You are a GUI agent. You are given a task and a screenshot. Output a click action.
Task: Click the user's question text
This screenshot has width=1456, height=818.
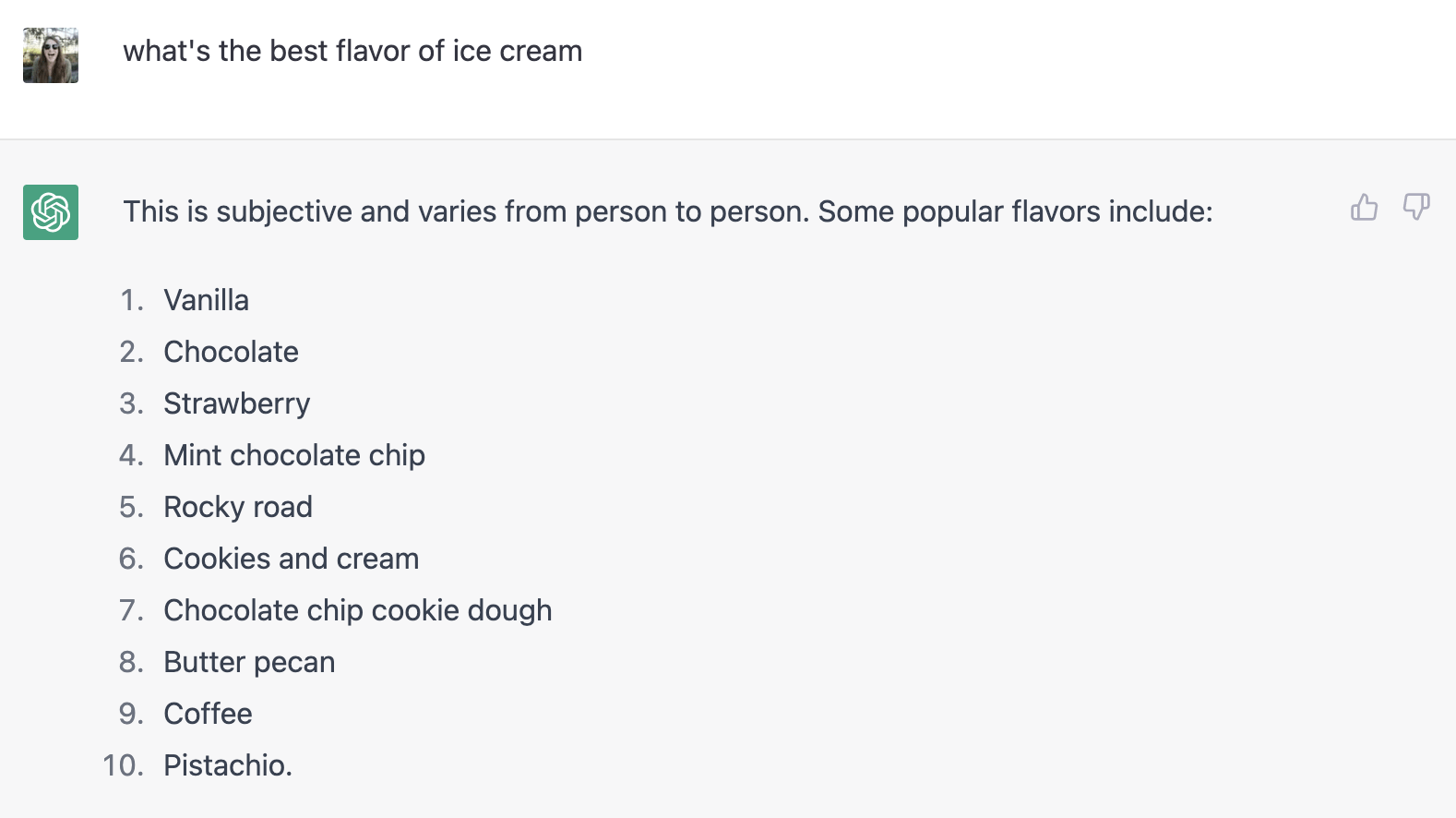pos(354,51)
